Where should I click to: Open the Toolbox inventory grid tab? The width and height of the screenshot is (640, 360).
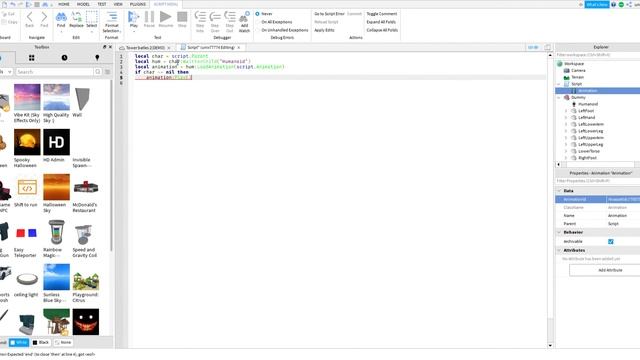[x=31, y=58]
